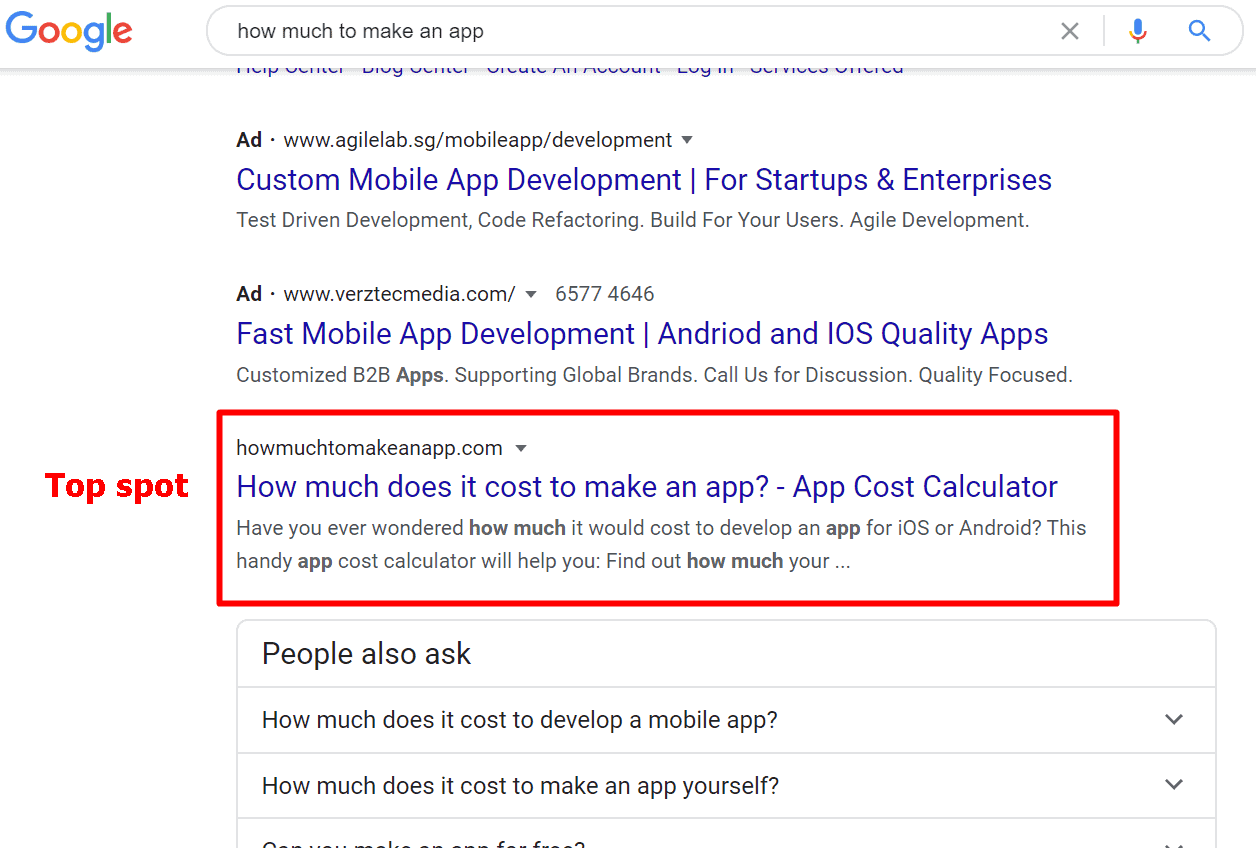Viewport: 1256px width, 848px height.
Task: Open "How much does it cost to make an app?" result
Action: 647,487
